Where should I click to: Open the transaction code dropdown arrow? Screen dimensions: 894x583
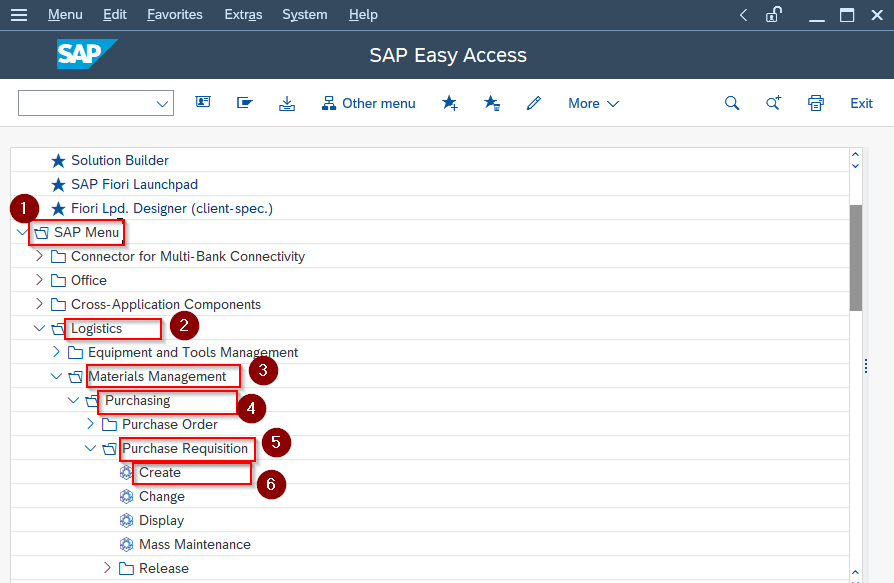coord(162,104)
